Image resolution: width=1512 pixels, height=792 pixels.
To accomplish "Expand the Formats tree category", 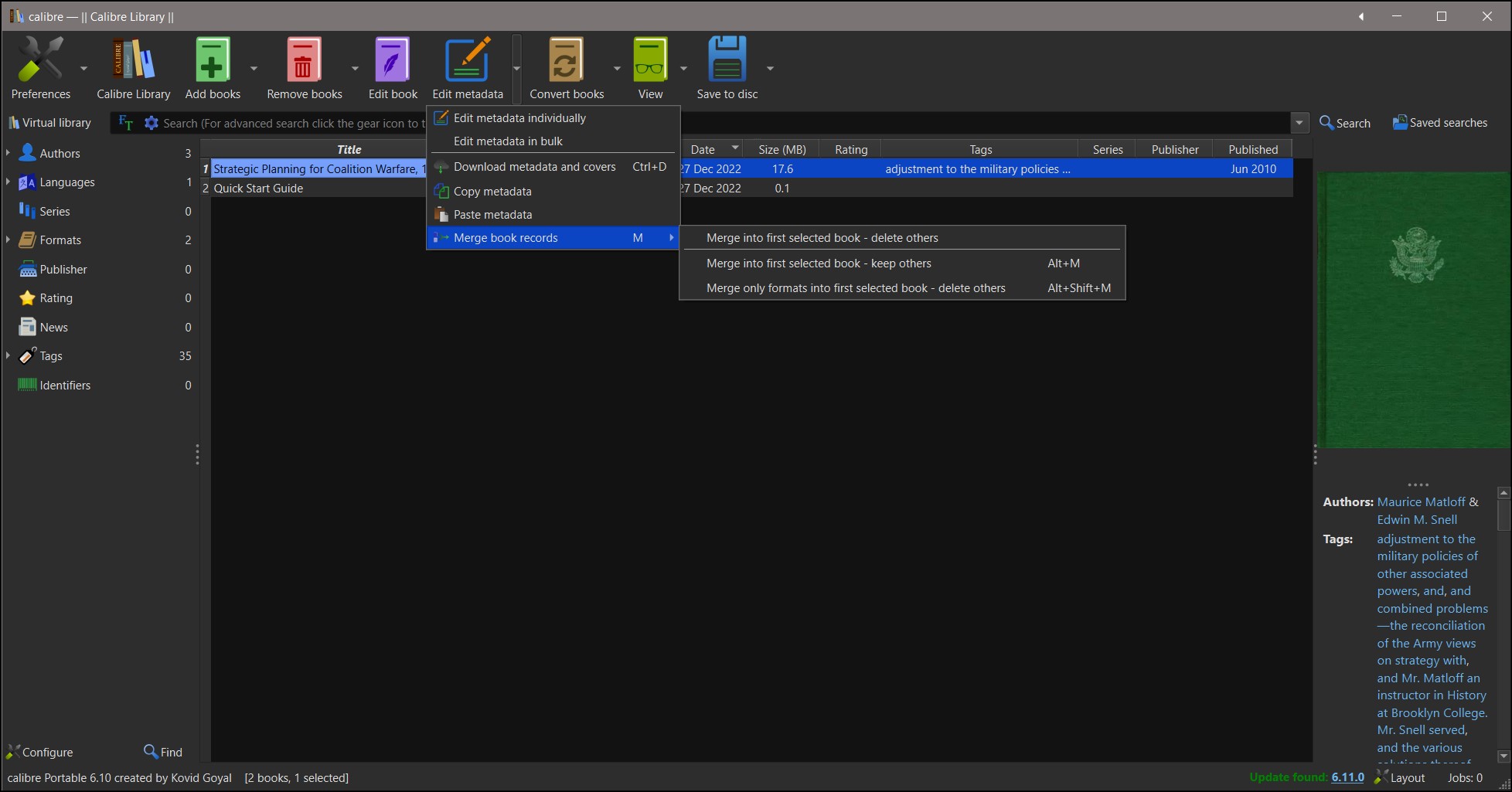I will point(8,240).
